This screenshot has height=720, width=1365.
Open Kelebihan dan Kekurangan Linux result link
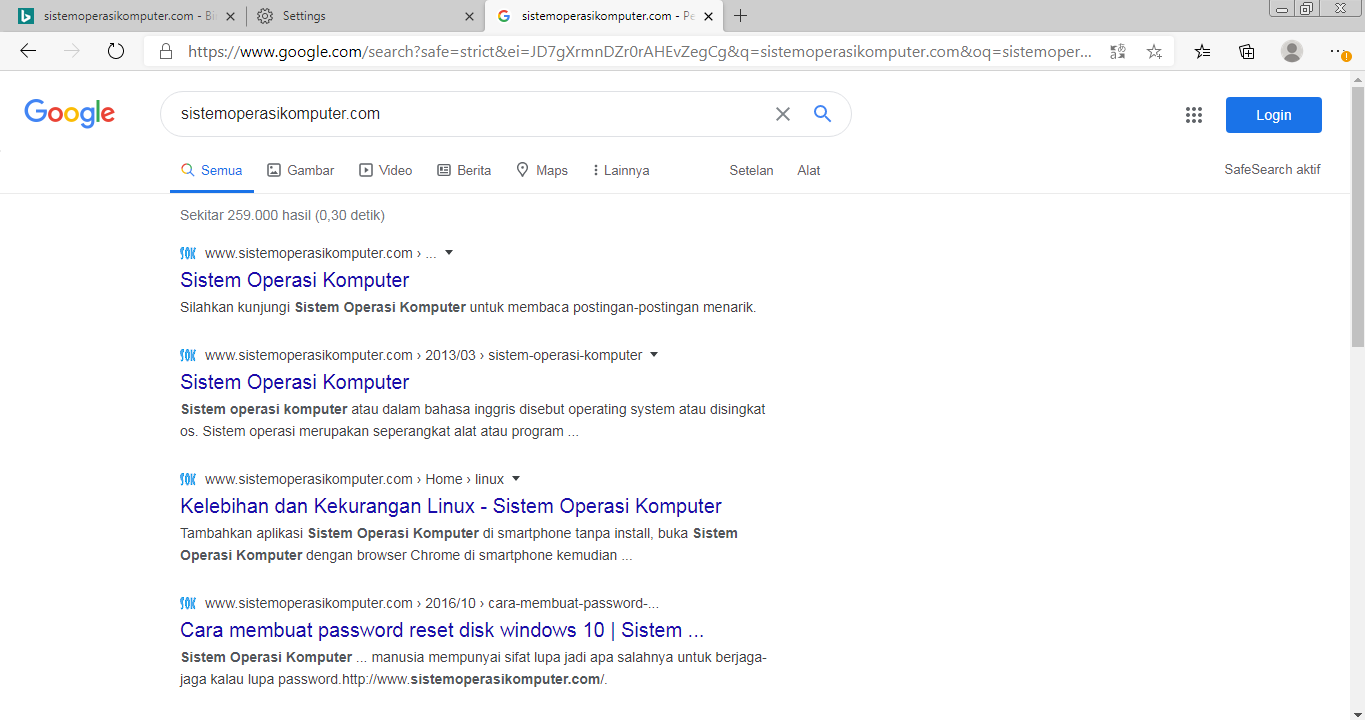tap(451, 506)
